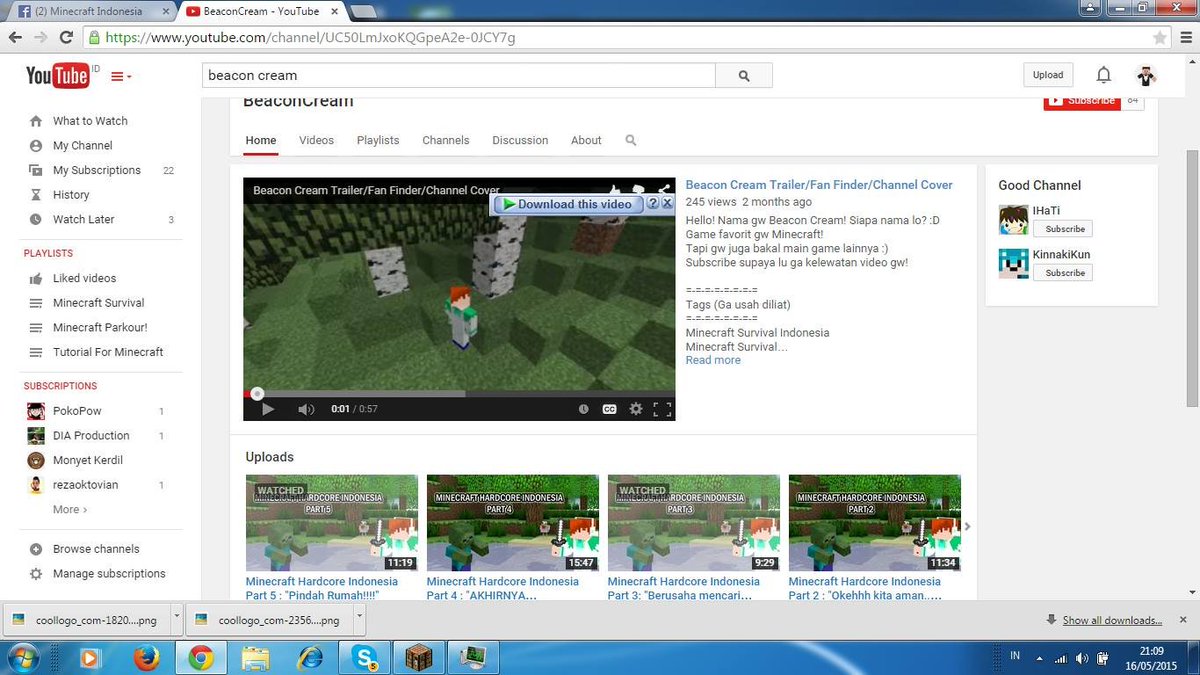The width and height of the screenshot is (1200, 675).
Task: Click the search magnifier button
Action: [x=744, y=75]
